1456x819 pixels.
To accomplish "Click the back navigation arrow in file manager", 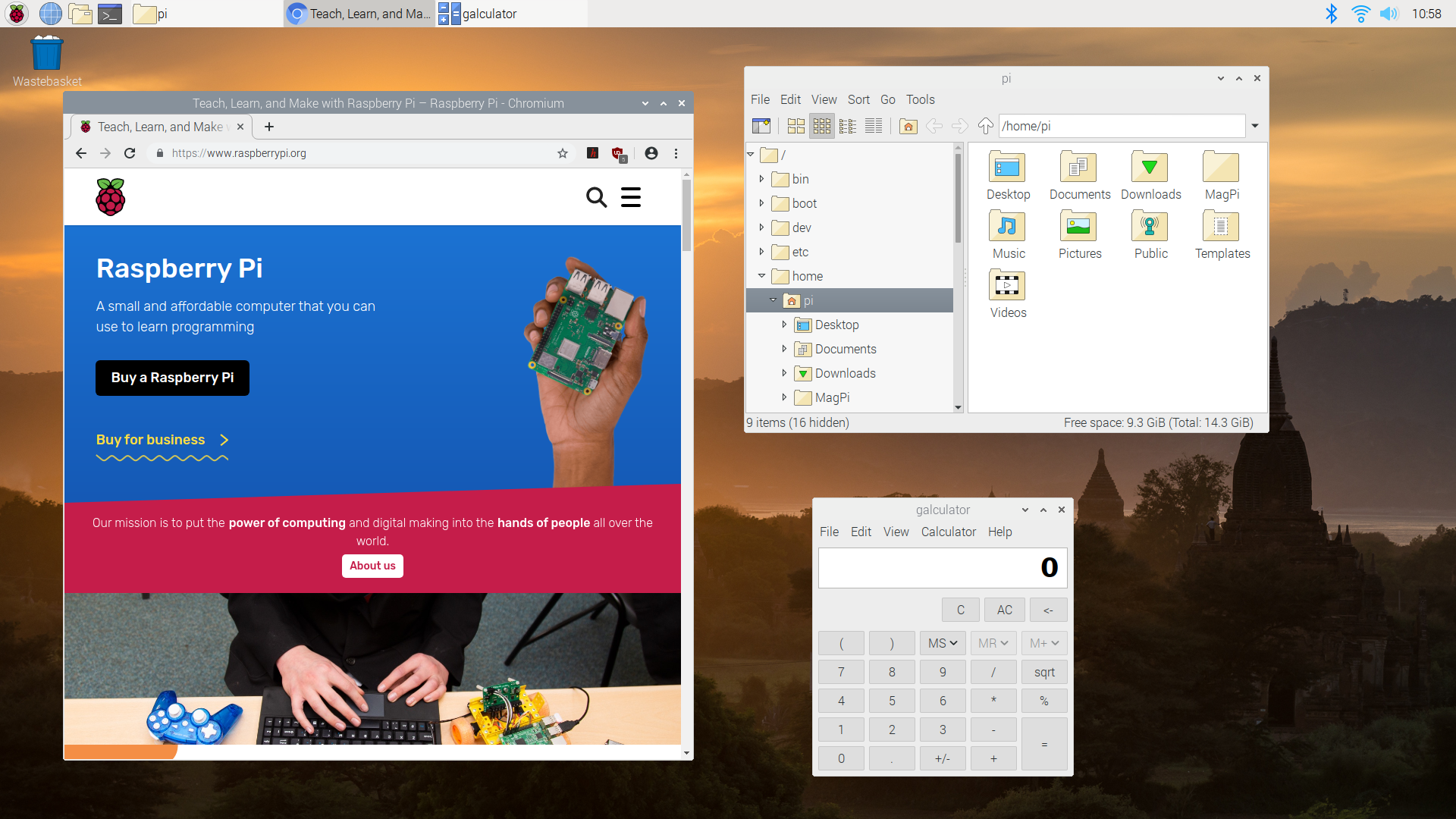I will [x=932, y=126].
